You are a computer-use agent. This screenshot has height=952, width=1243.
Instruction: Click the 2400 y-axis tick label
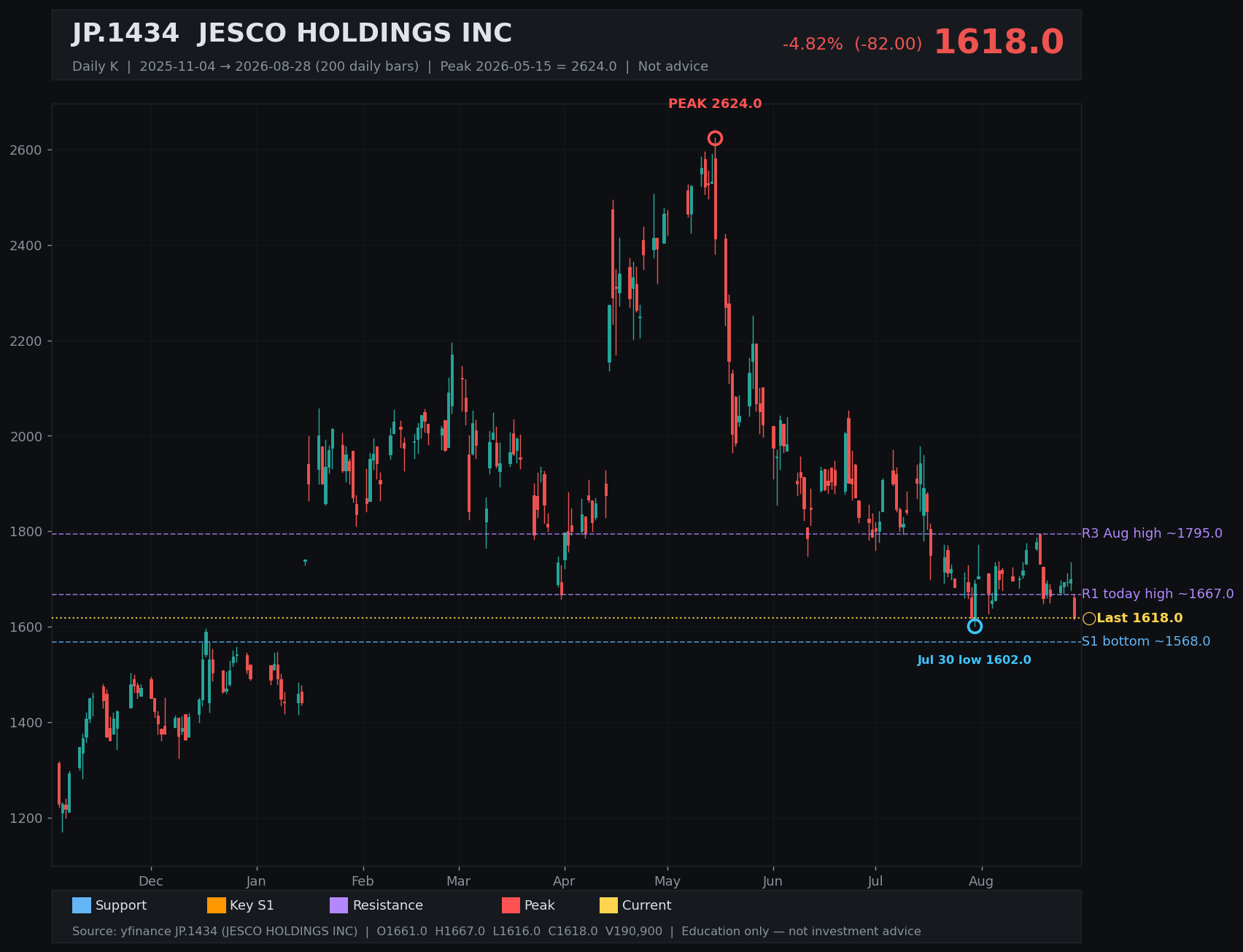(26, 246)
